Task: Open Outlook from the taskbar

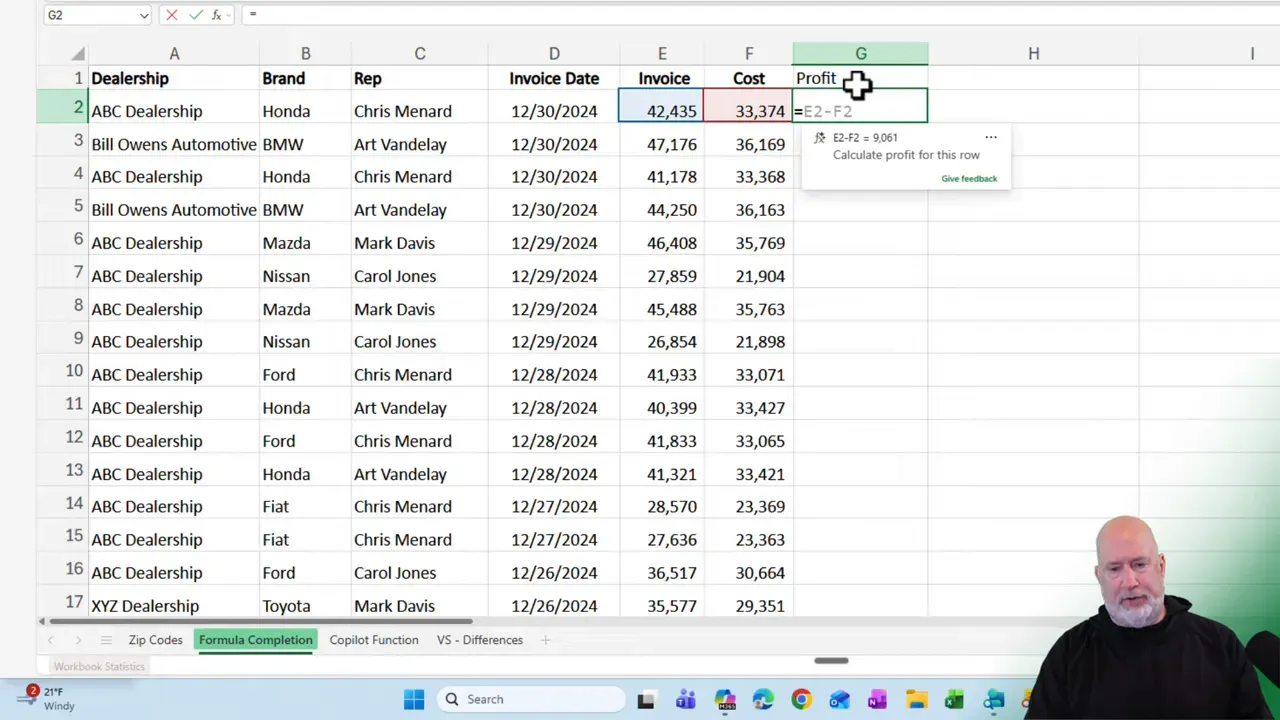Action: (x=838, y=699)
